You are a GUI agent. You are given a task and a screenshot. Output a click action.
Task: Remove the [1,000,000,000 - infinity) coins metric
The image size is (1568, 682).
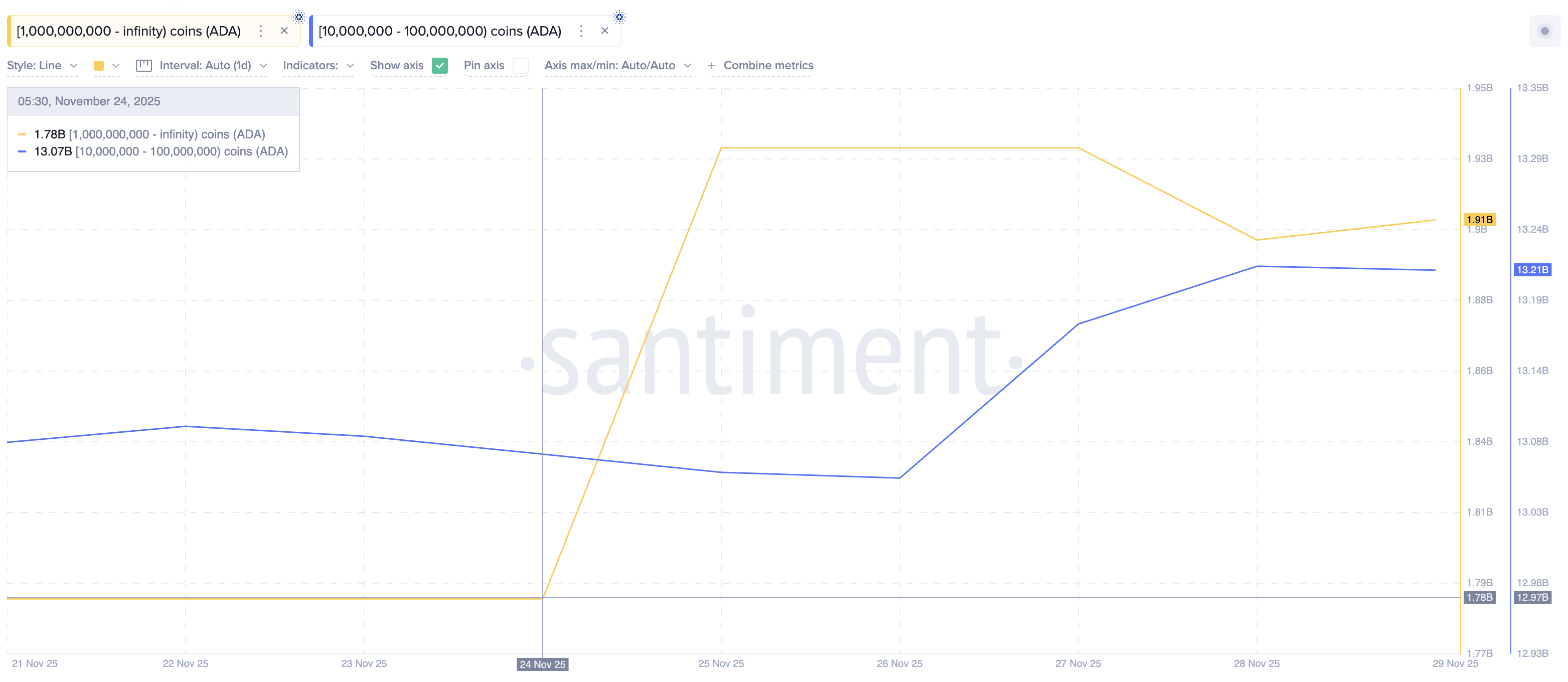[284, 31]
